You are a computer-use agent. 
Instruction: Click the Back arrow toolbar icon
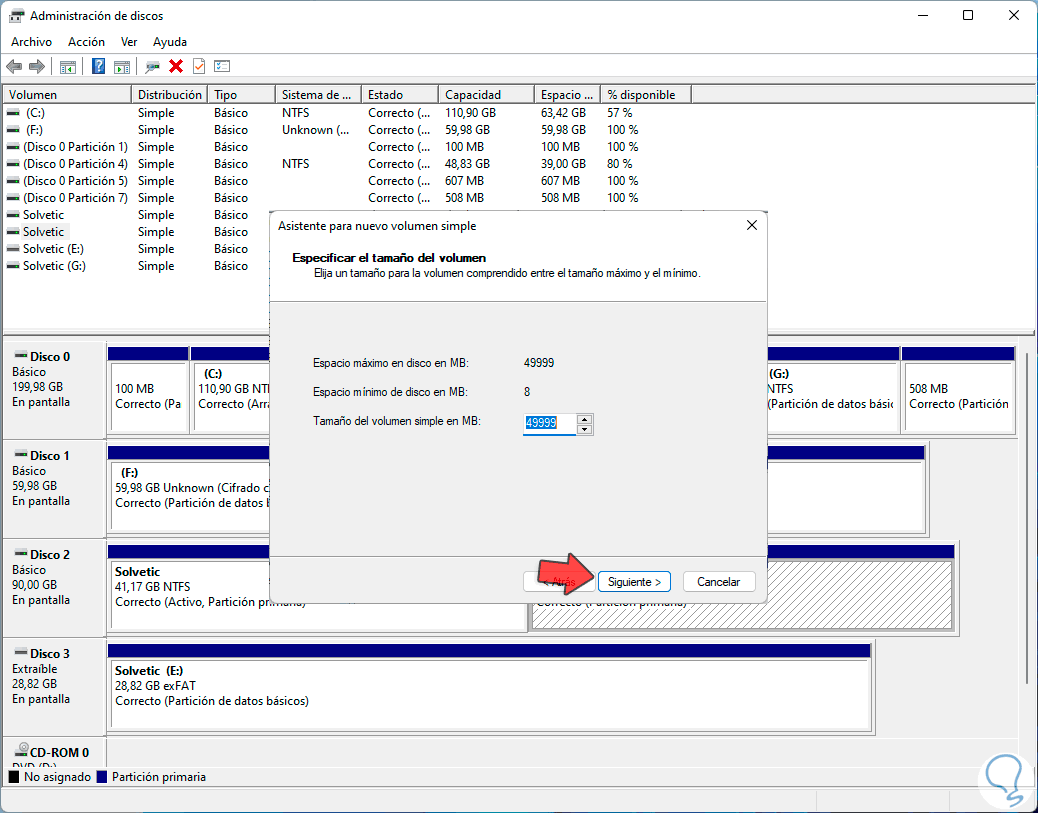14,66
